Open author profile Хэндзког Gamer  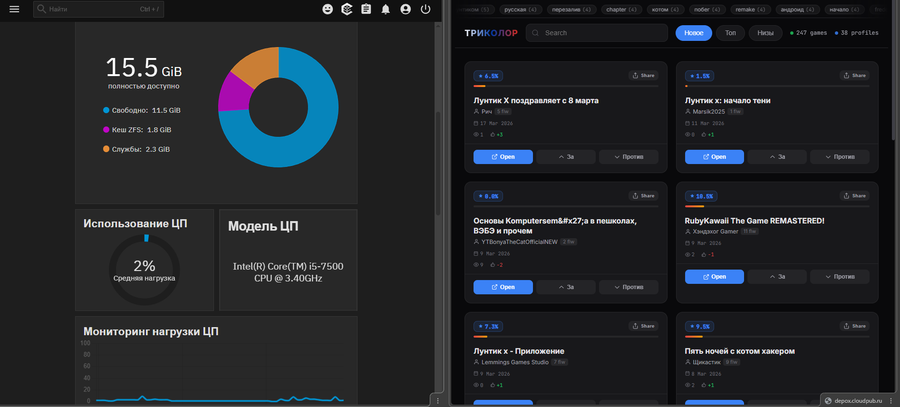tap(715, 231)
